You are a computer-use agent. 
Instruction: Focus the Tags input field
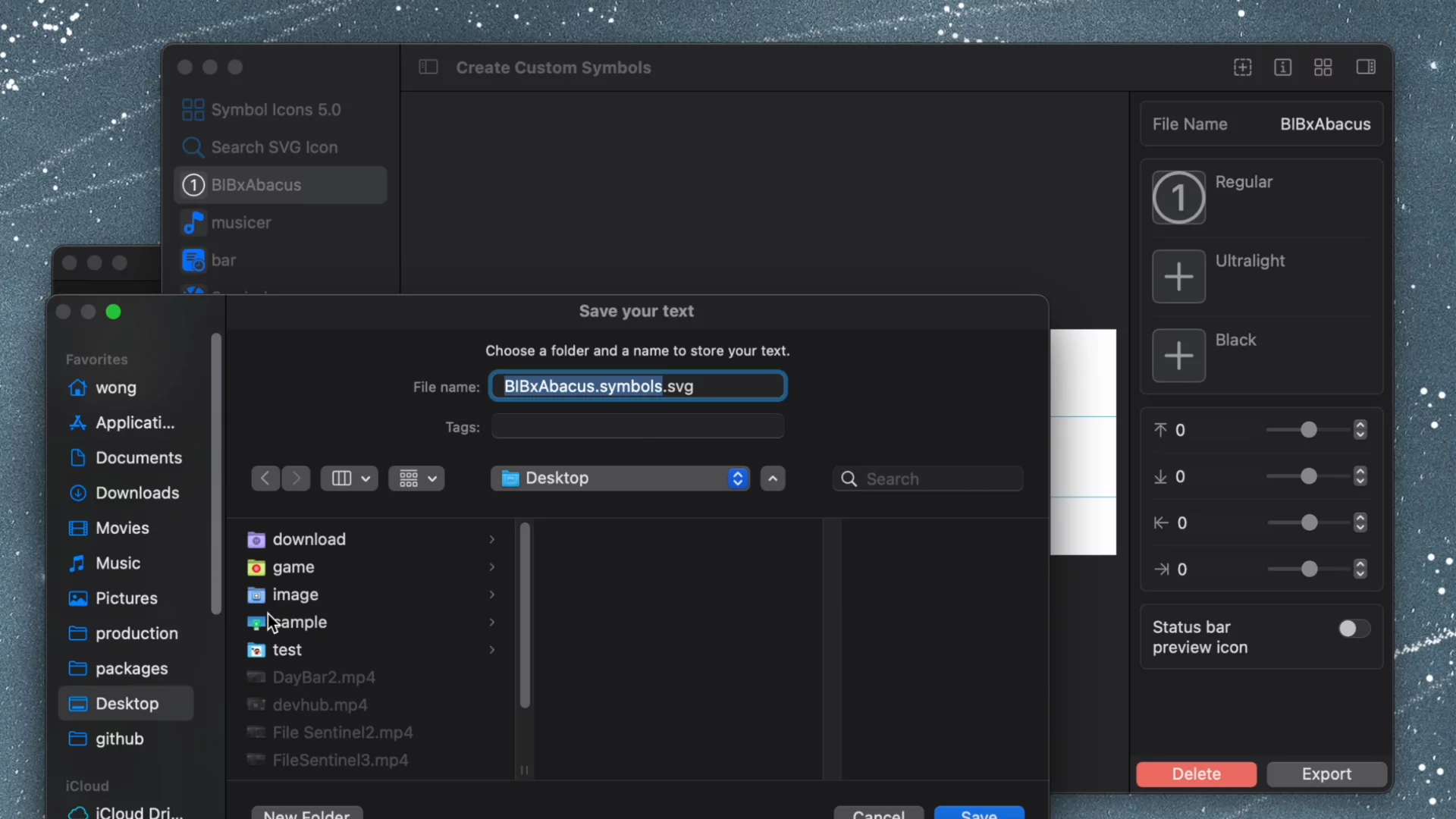pyautogui.click(x=638, y=426)
